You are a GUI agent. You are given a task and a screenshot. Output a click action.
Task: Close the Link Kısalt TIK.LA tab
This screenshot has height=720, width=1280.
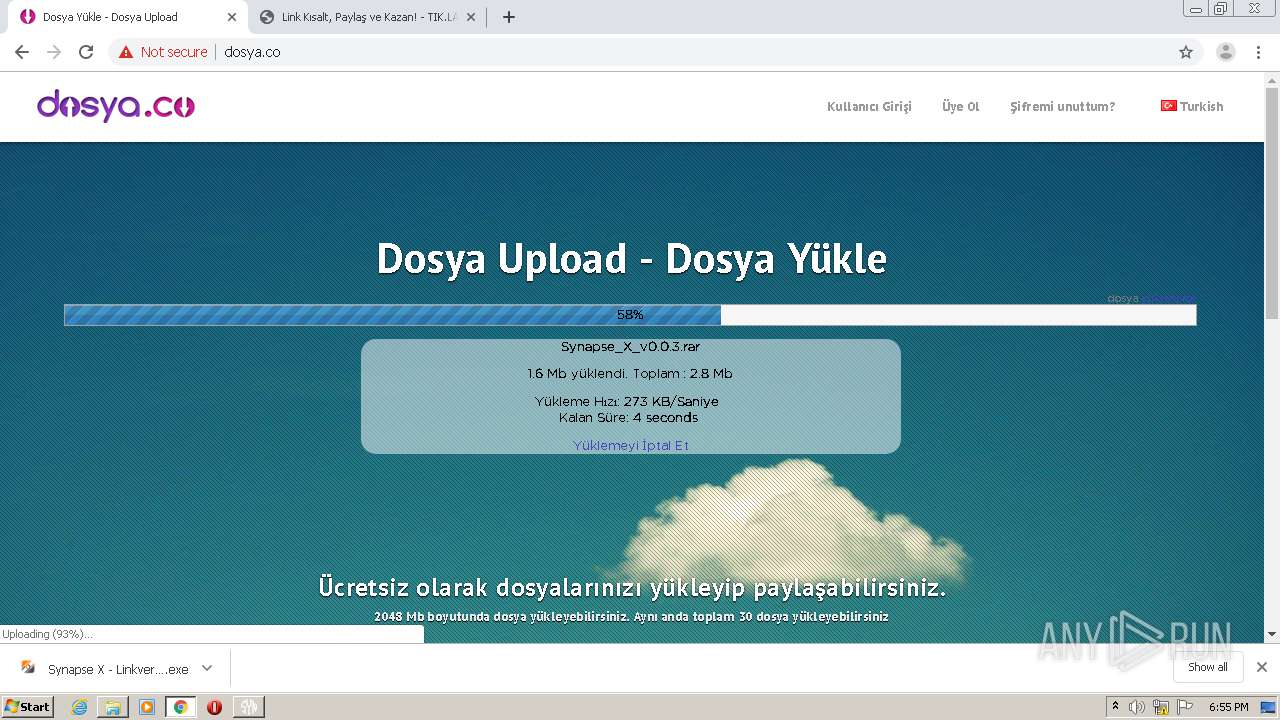471,17
